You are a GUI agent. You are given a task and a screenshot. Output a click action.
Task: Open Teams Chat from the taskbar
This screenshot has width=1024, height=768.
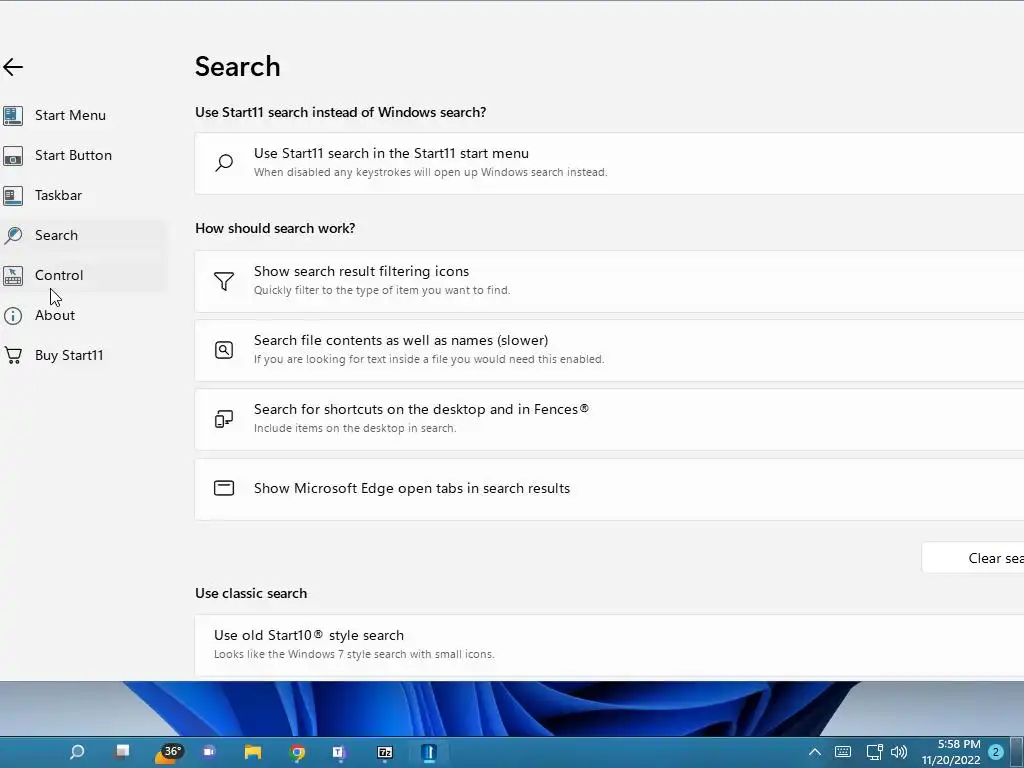tap(209, 752)
